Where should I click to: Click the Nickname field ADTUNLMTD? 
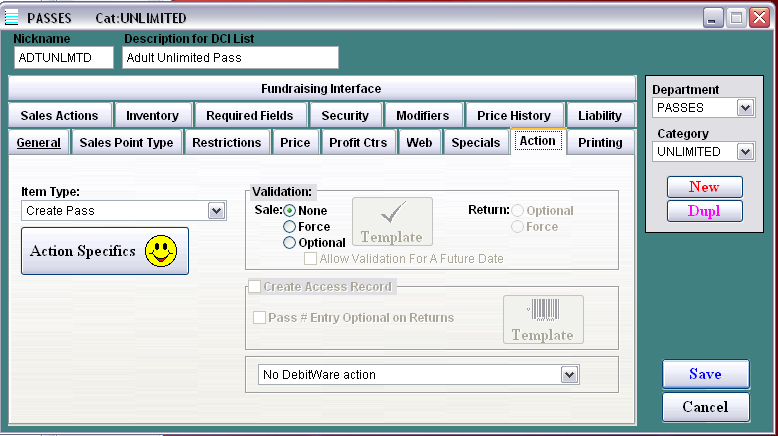[x=64, y=58]
